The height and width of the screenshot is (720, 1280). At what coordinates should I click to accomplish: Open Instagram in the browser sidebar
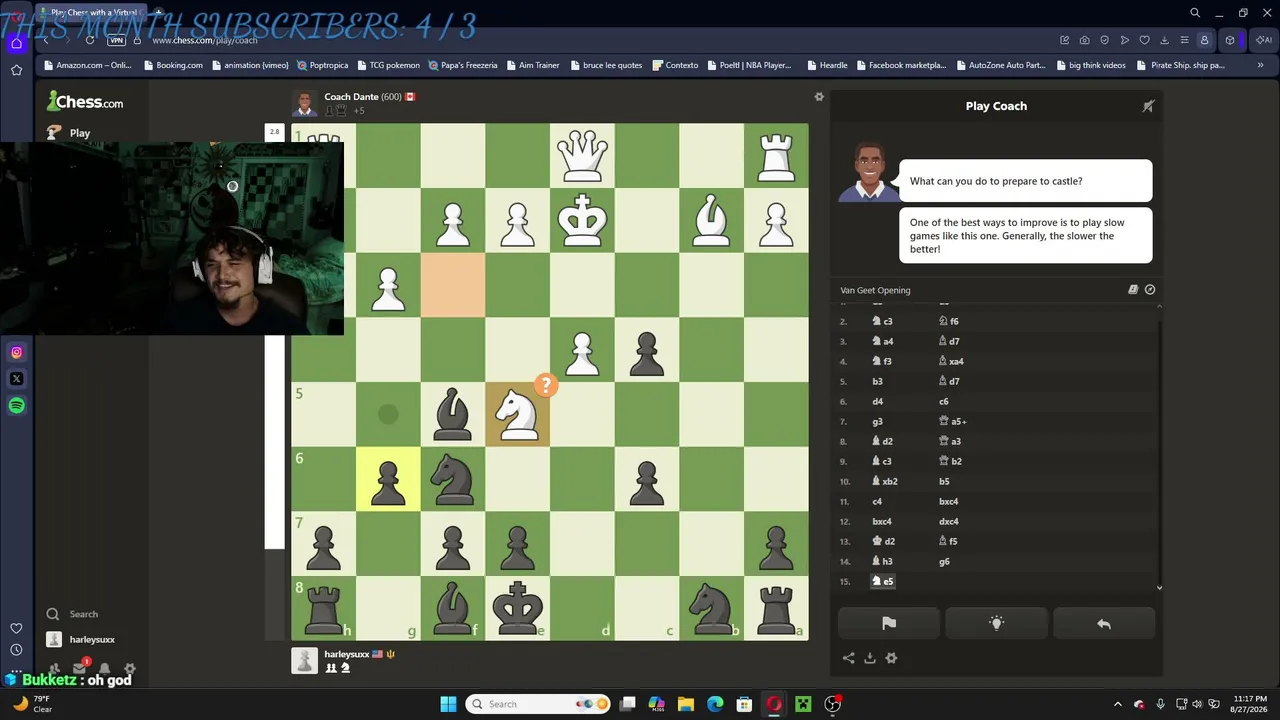tap(16, 352)
